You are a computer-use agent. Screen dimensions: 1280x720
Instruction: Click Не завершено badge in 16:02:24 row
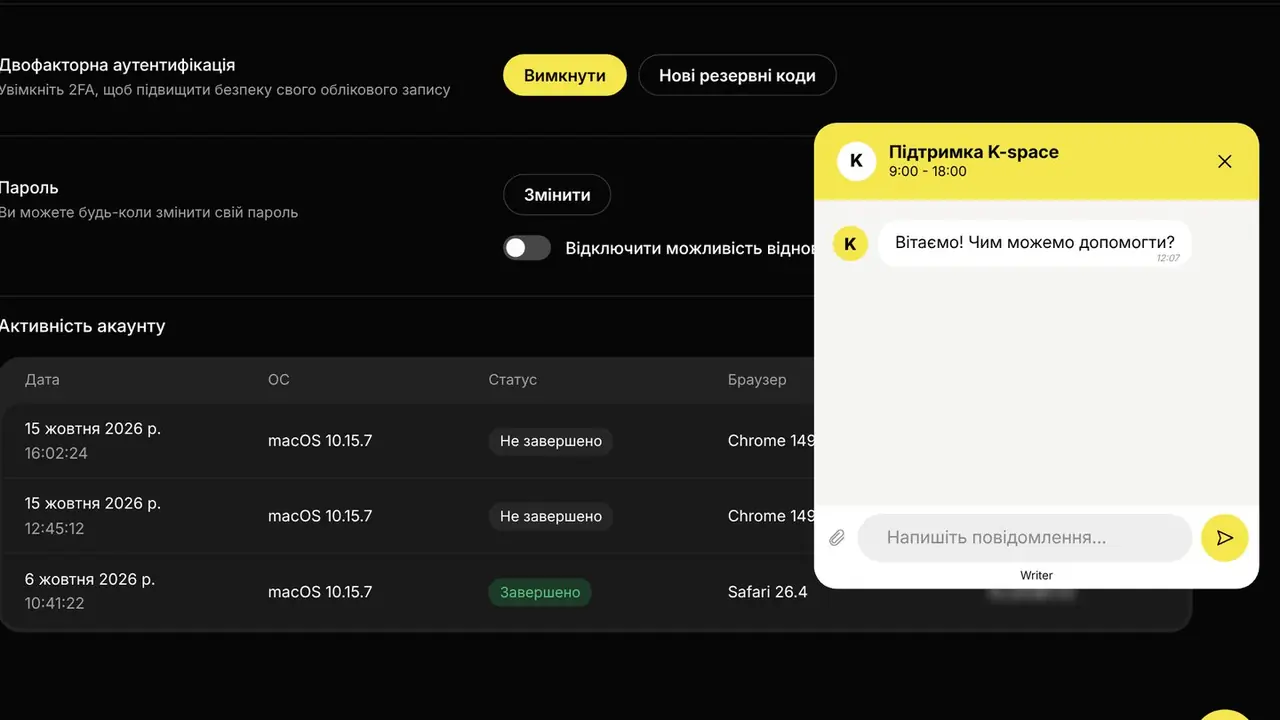551,441
